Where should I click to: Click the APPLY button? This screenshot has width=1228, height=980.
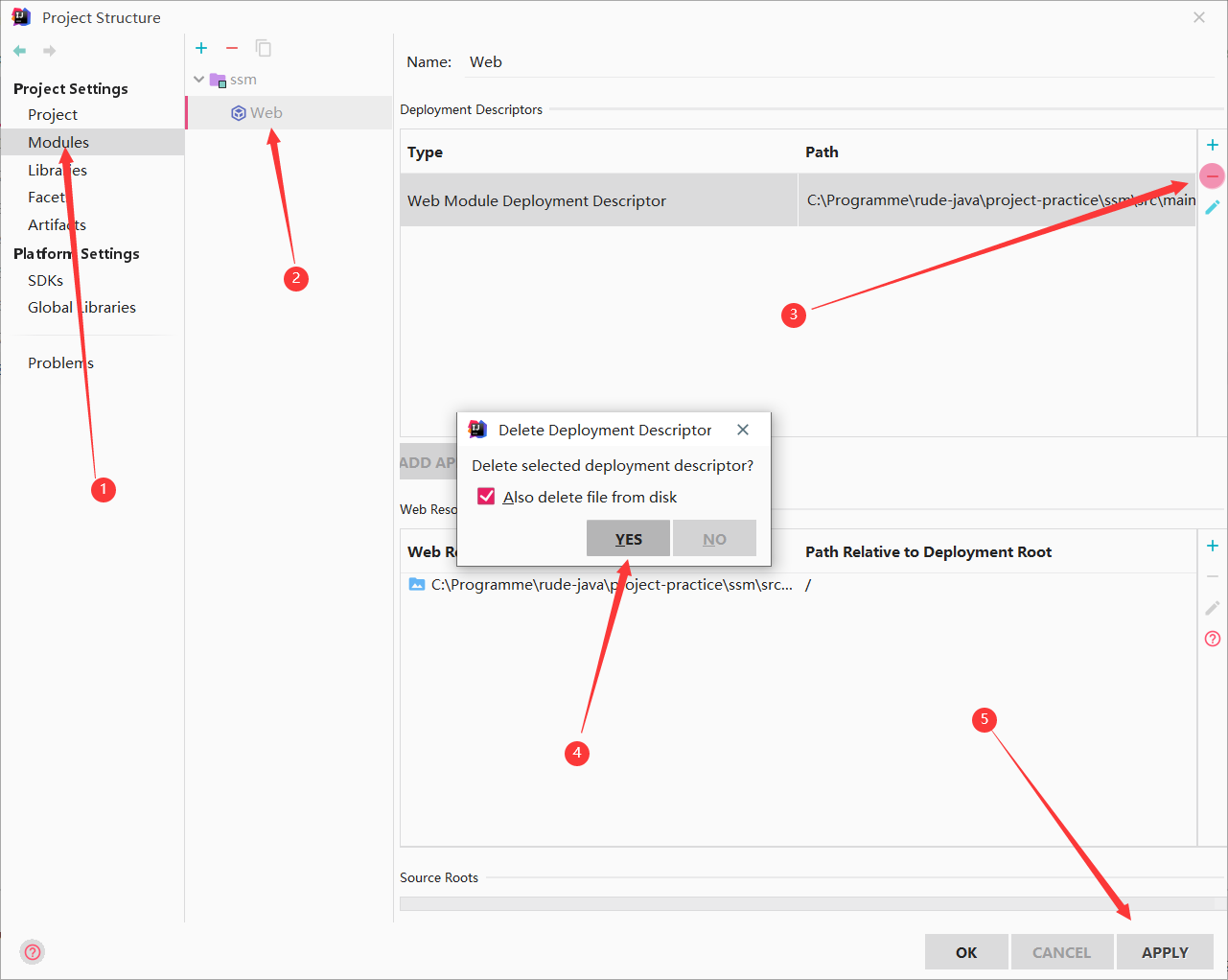tap(1165, 952)
